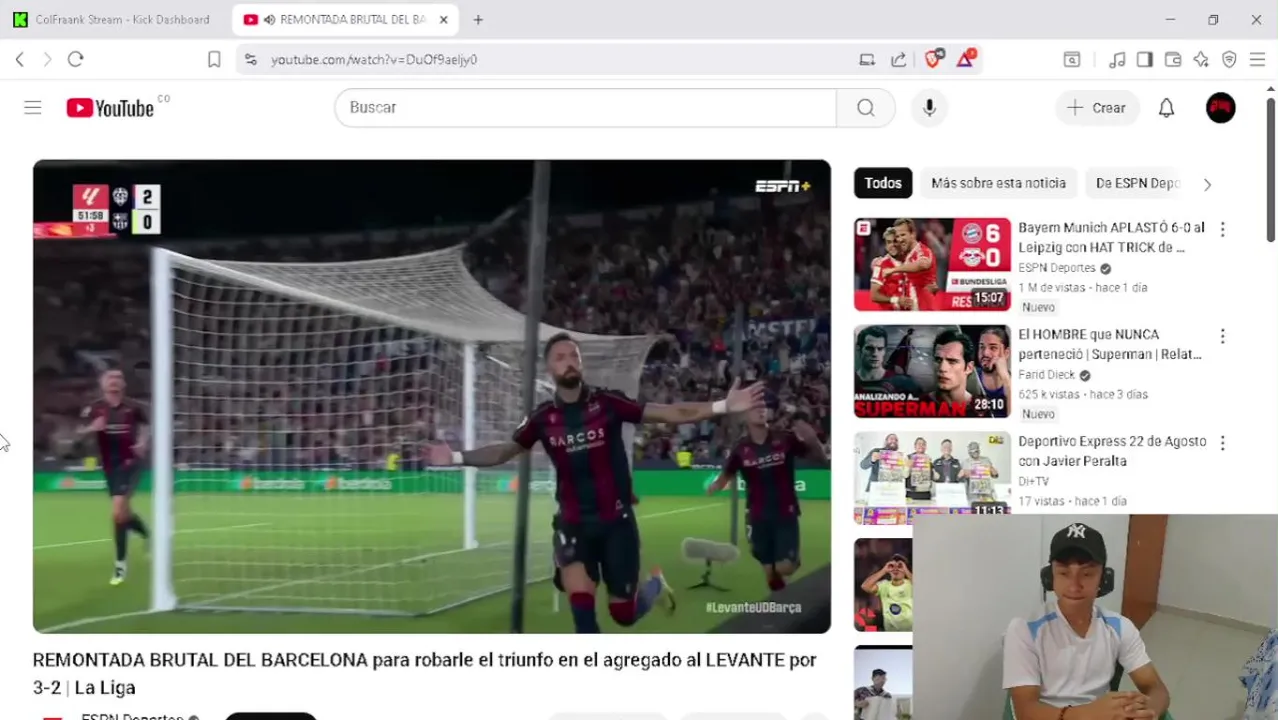Image resolution: width=1278 pixels, height=720 pixels.
Task: Show more filter chips with right arrow
Action: [x=1207, y=184]
